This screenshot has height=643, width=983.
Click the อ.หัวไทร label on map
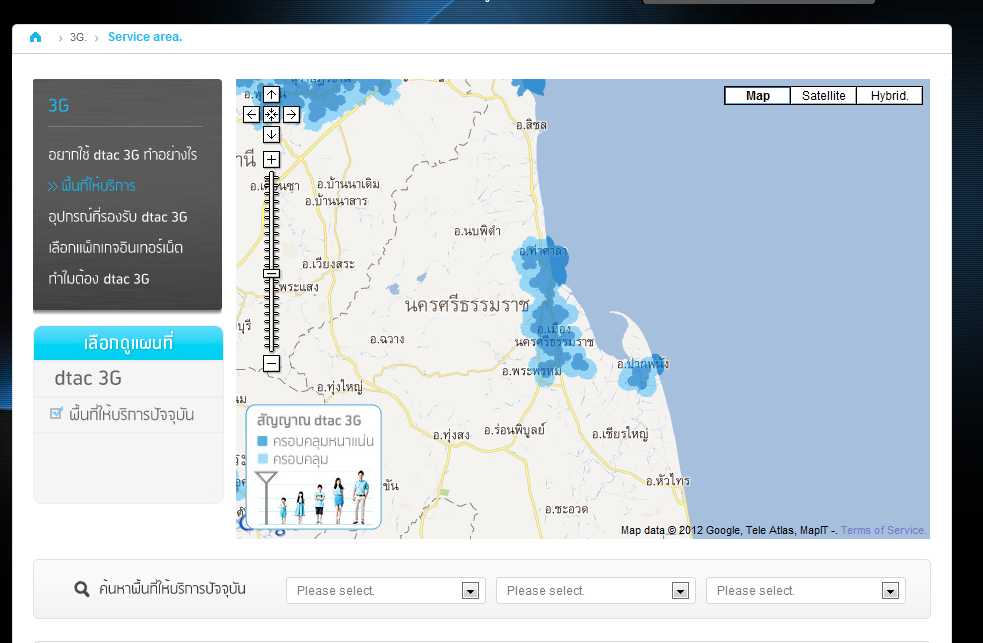pyautogui.click(x=668, y=481)
